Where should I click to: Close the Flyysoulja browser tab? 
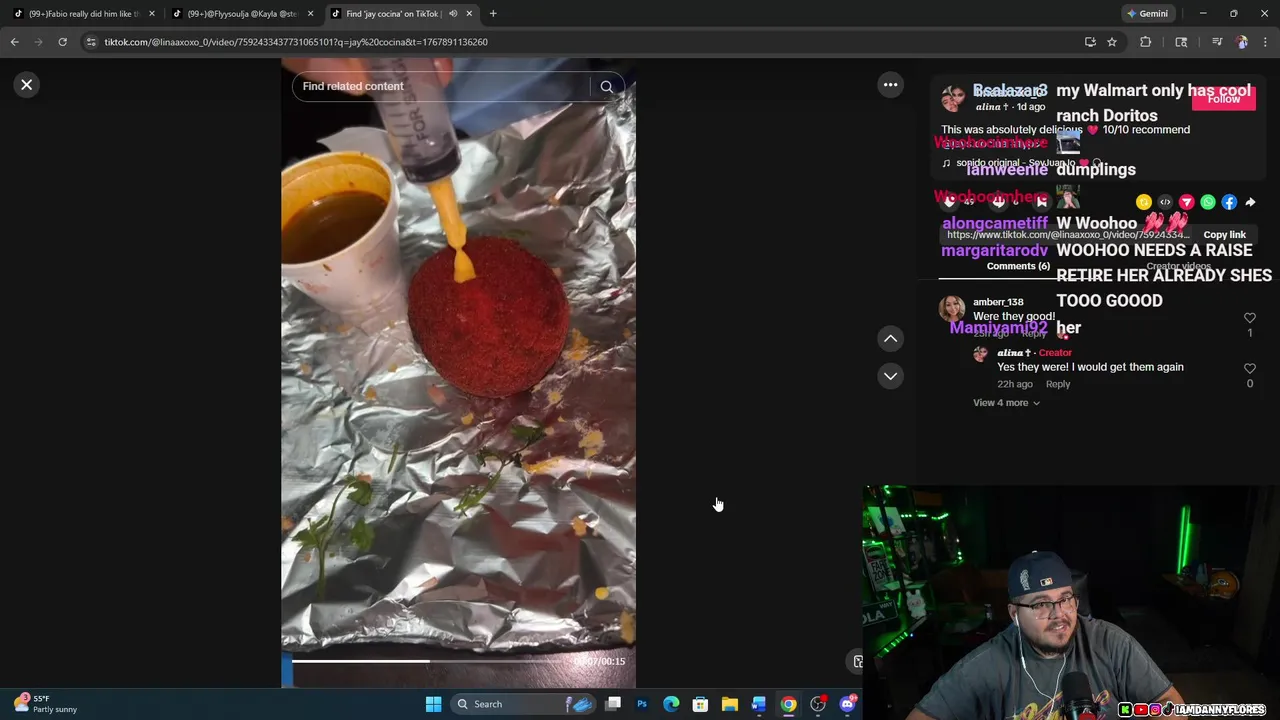pos(311,14)
